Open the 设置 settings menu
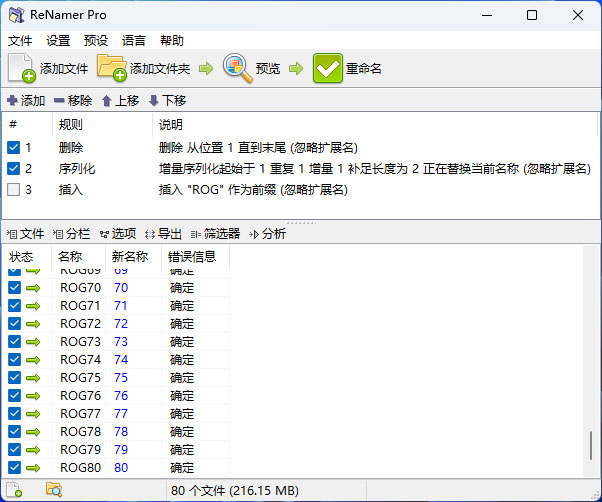602x502 pixels. coord(58,40)
